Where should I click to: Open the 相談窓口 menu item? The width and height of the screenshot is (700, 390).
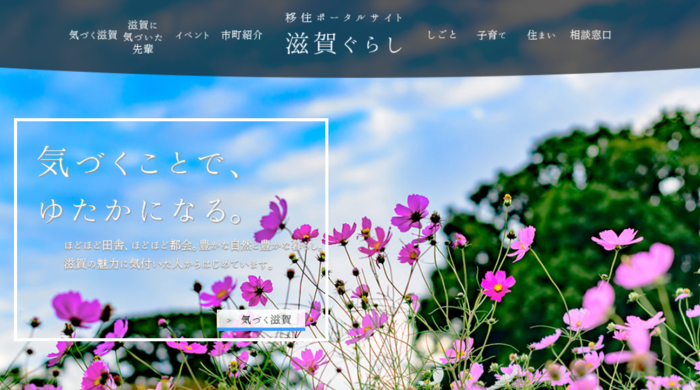(591, 35)
